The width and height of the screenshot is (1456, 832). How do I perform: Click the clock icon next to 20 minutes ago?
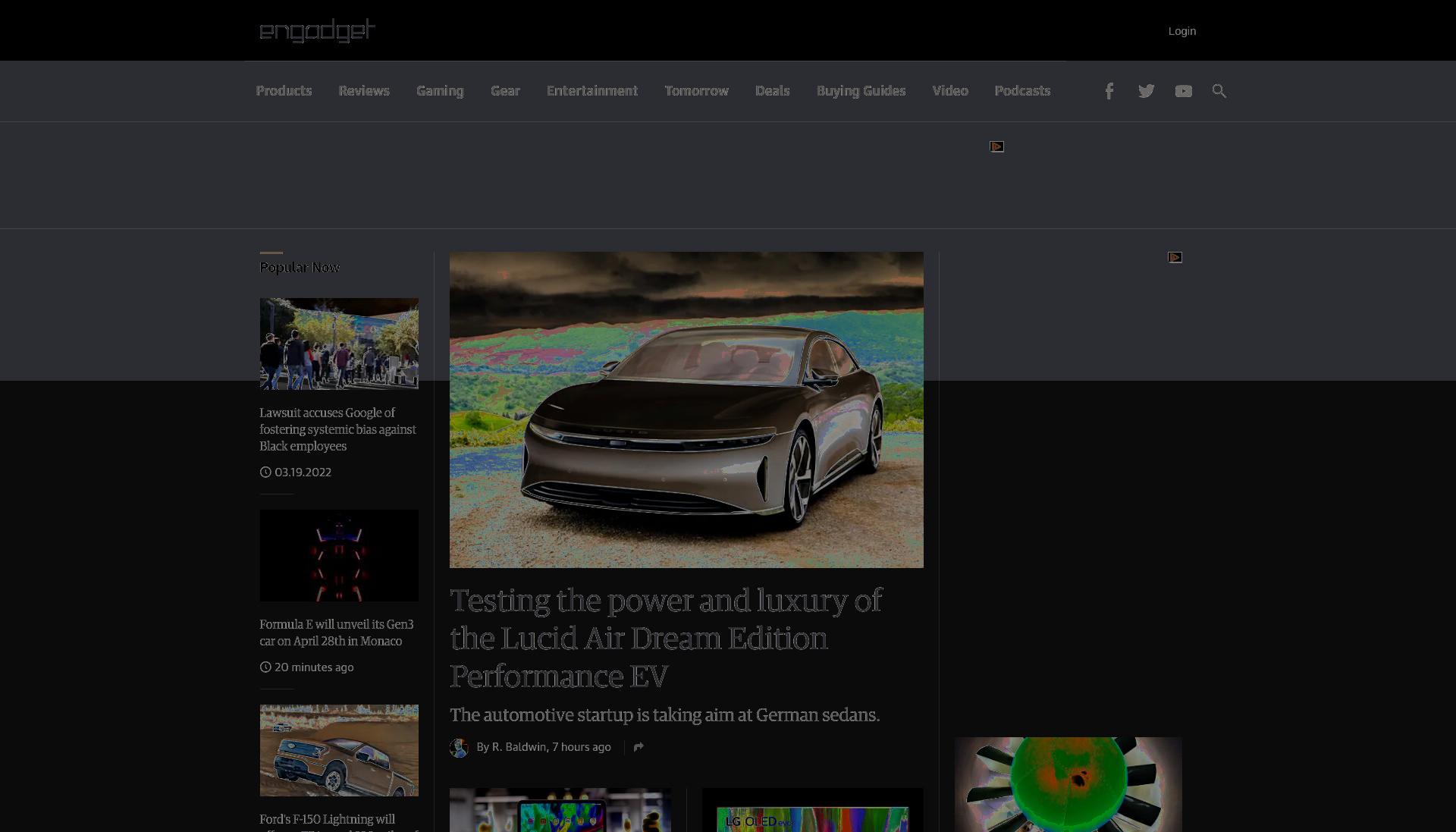pyautogui.click(x=265, y=667)
